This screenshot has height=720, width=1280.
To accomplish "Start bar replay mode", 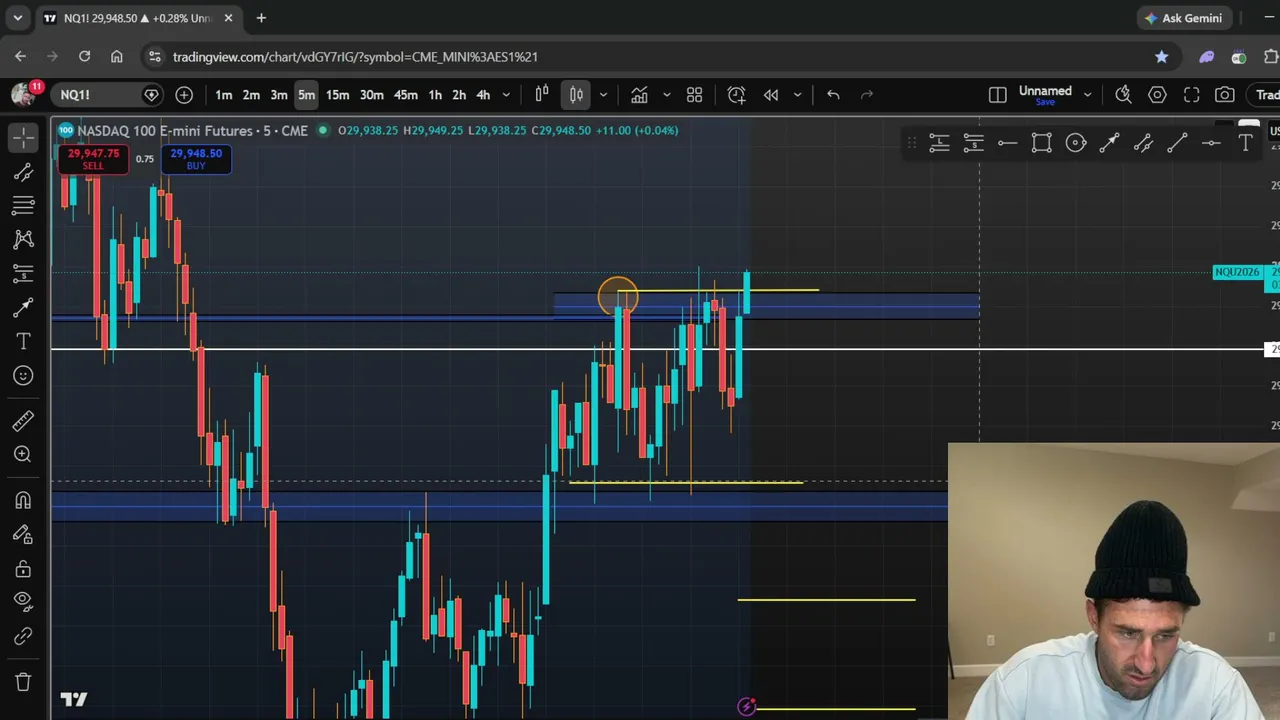I will 771,95.
